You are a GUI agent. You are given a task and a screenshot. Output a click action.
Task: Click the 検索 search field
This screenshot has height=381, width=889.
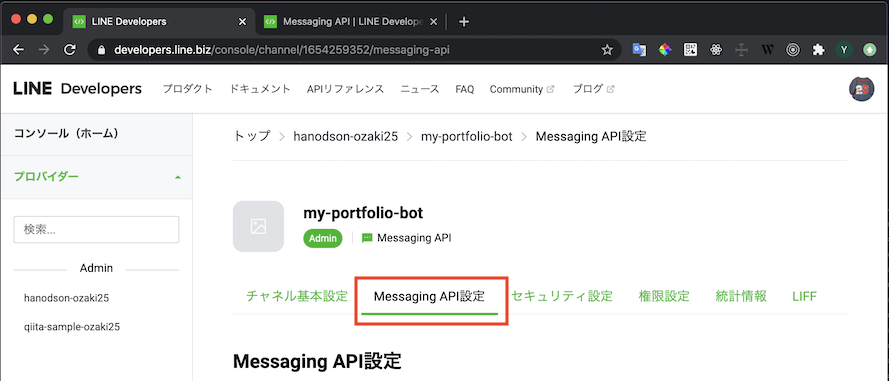click(96, 230)
